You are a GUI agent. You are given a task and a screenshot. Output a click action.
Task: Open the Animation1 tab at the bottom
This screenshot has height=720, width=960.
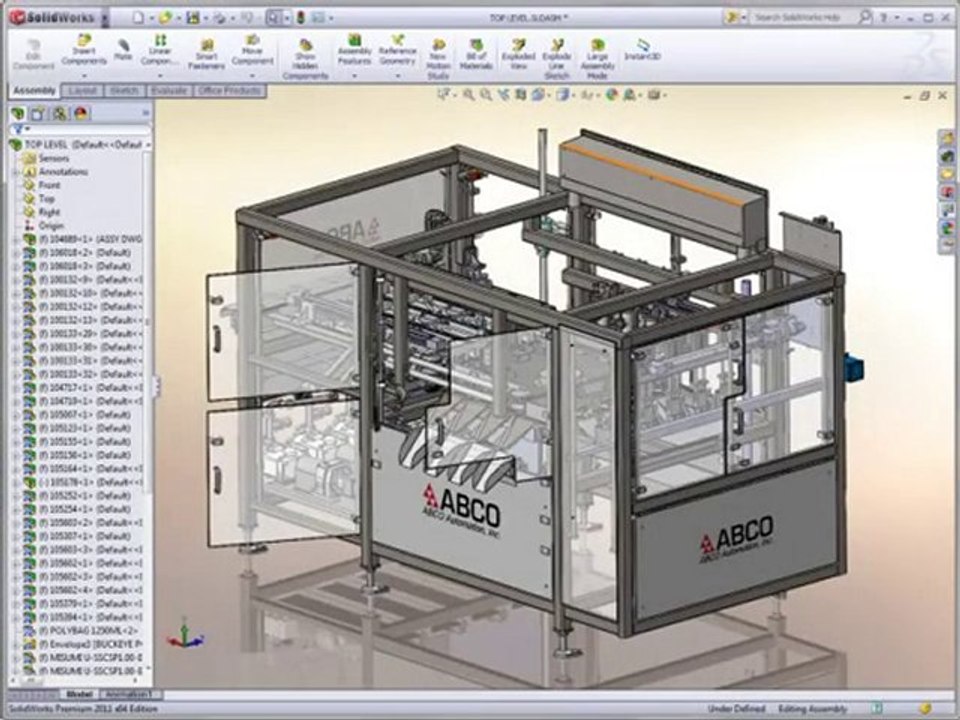(x=132, y=695)
